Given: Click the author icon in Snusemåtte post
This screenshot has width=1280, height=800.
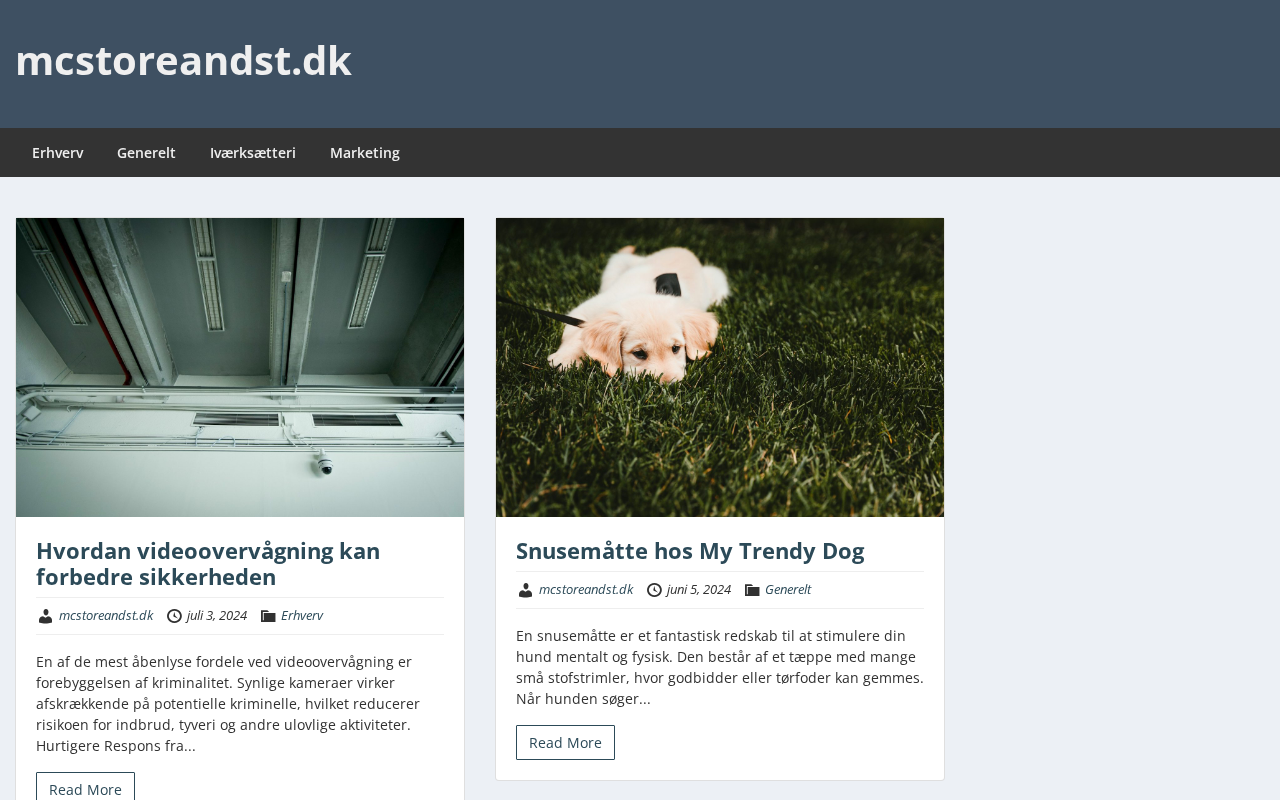Looking at the screenshot, I should click(525, 590).
